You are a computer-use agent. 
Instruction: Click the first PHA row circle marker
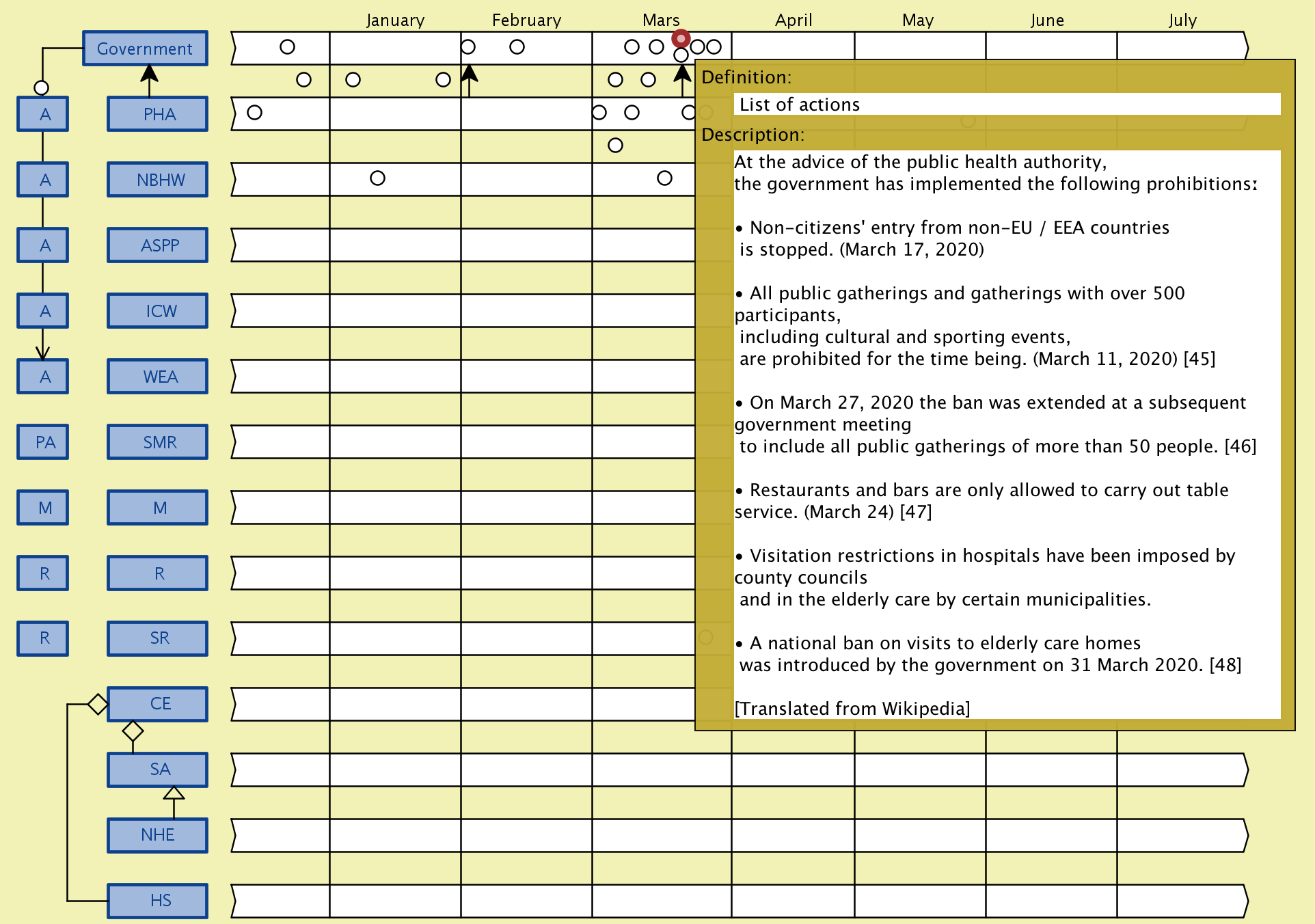point(254,113)
